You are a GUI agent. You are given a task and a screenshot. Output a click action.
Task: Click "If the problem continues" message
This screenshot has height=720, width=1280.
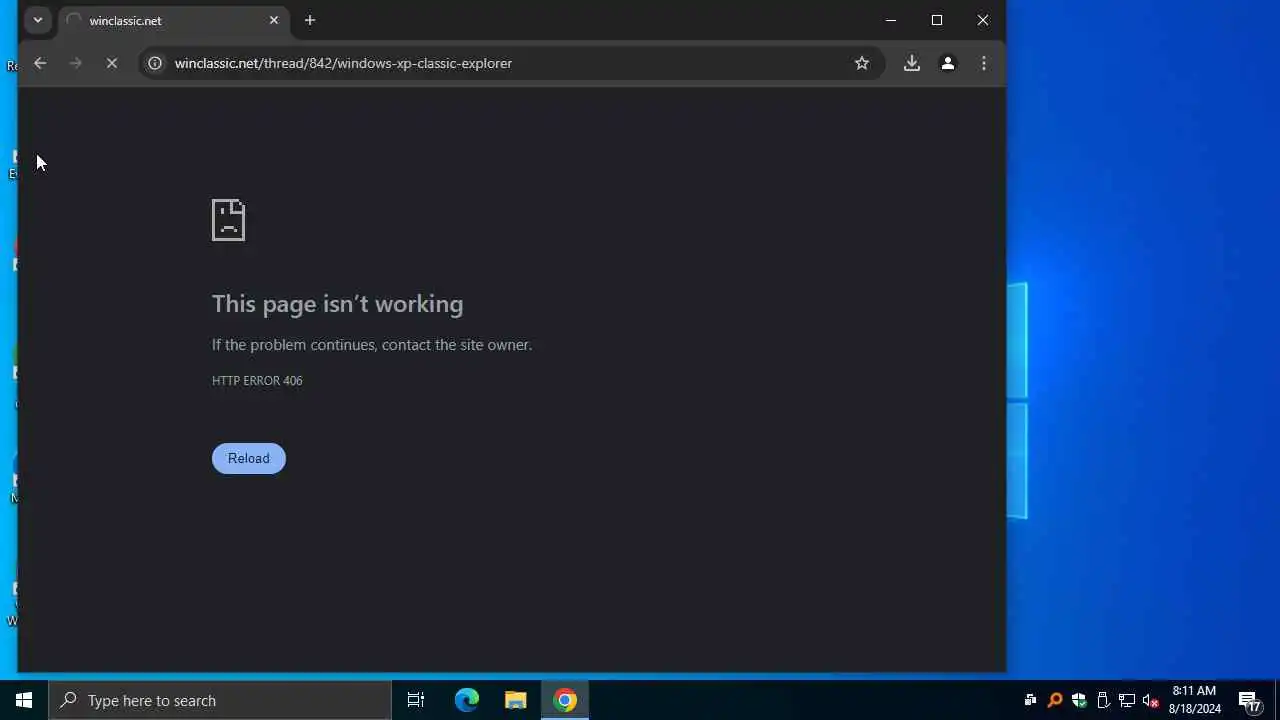(x=371, y=344)
